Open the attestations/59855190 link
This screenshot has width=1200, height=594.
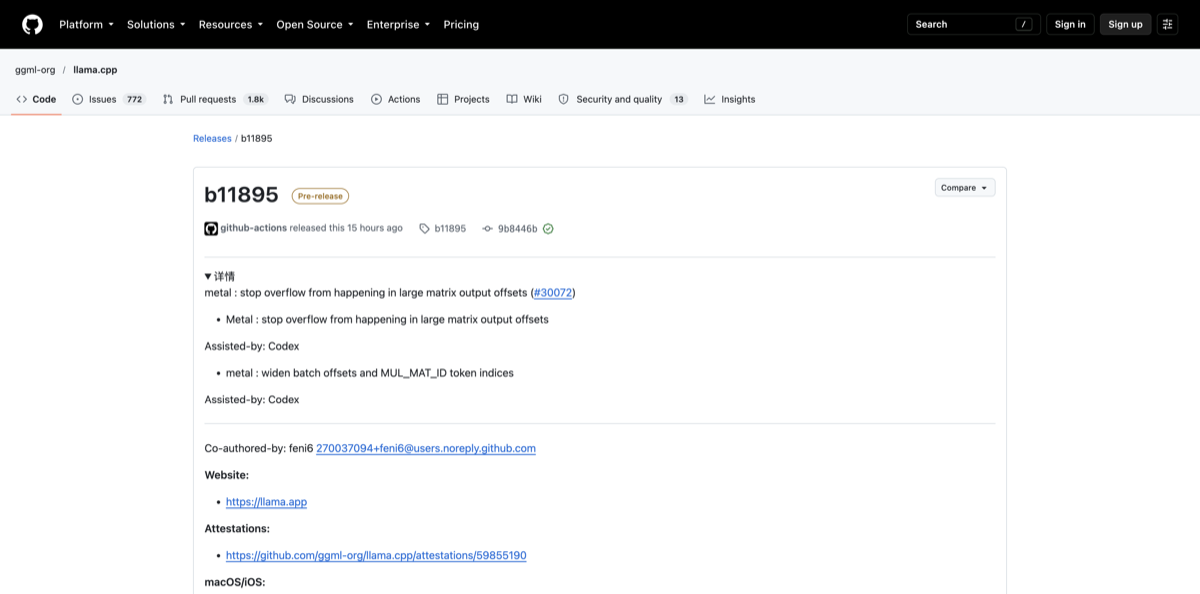tap(376, 555)
